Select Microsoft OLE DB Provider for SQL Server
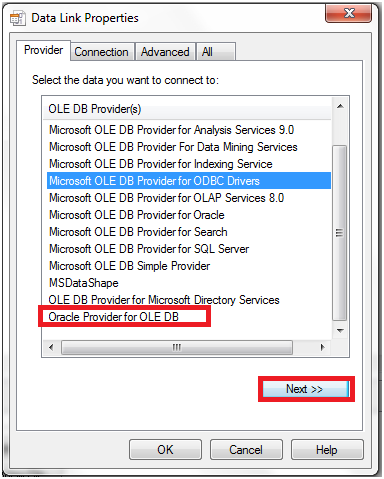 pyautogui.click(x=149, y=249)
